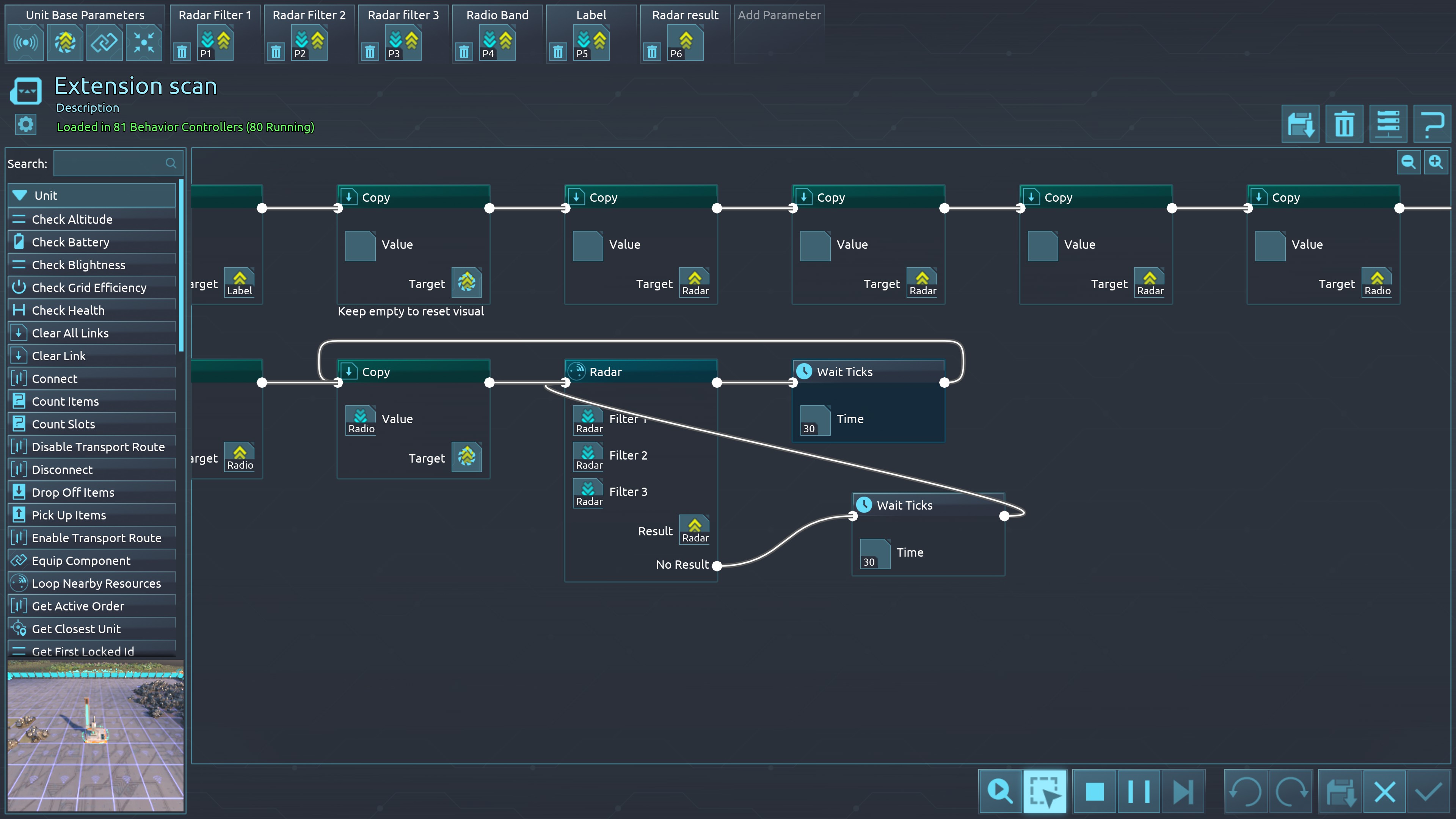The height and width of the screenshot is (819, 1456).
Task: Click the zoom in magnifier icon
Action: pos(1436,162)
